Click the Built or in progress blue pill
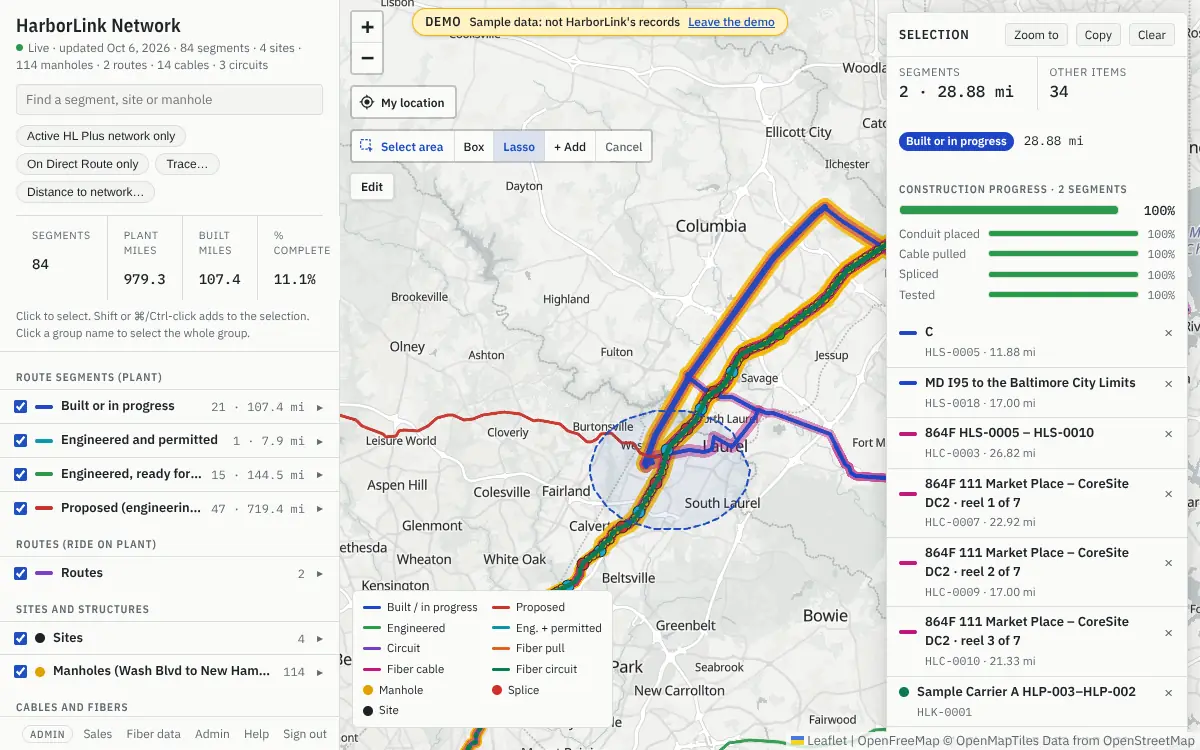The image size is (1200, 750). 956,142
